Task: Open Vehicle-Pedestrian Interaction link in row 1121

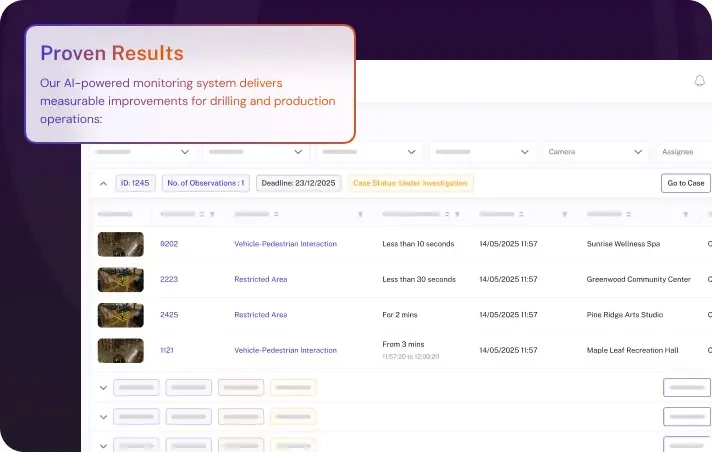Action: coord(286,350)
